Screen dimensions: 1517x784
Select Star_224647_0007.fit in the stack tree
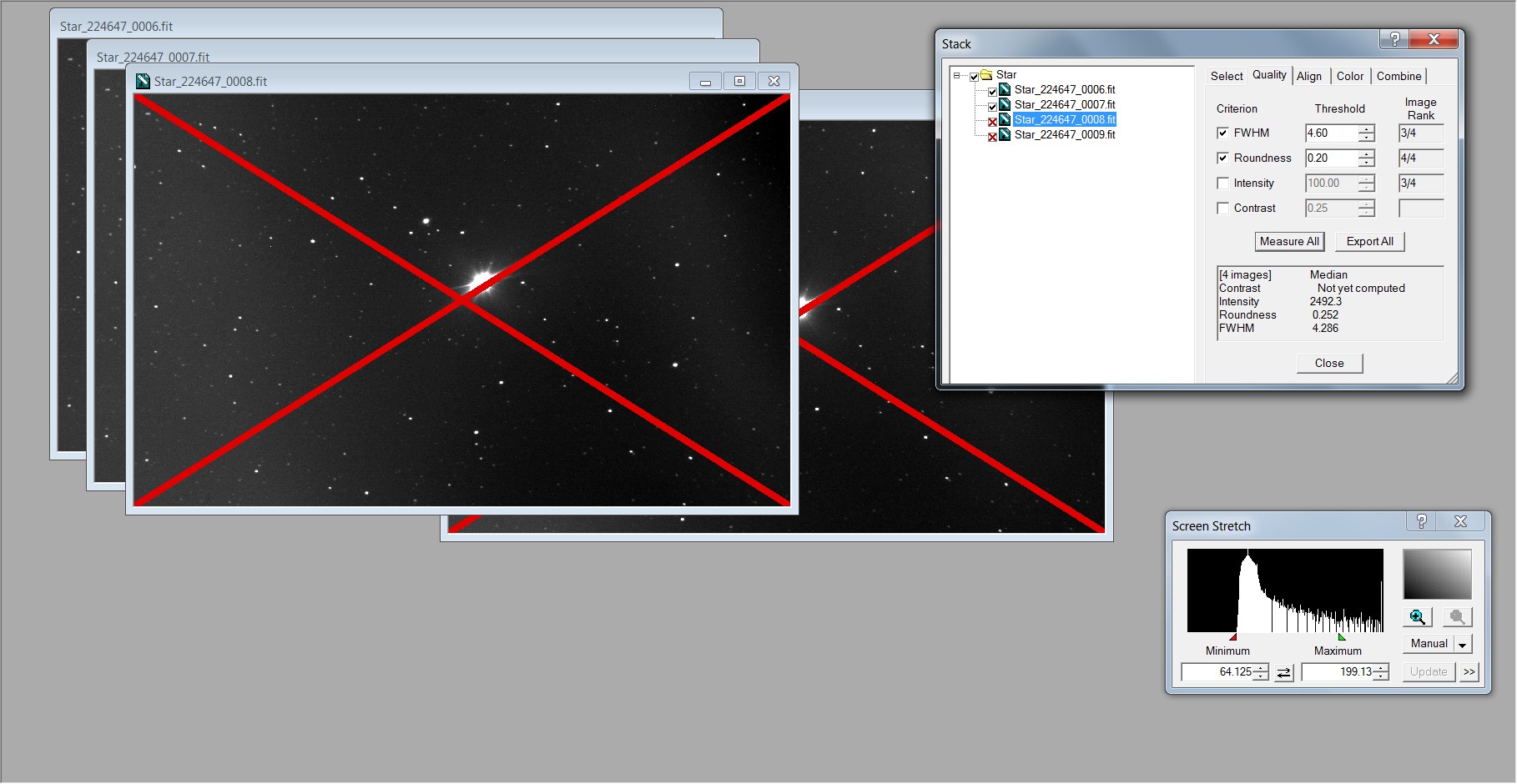[x=1065, y=104]
